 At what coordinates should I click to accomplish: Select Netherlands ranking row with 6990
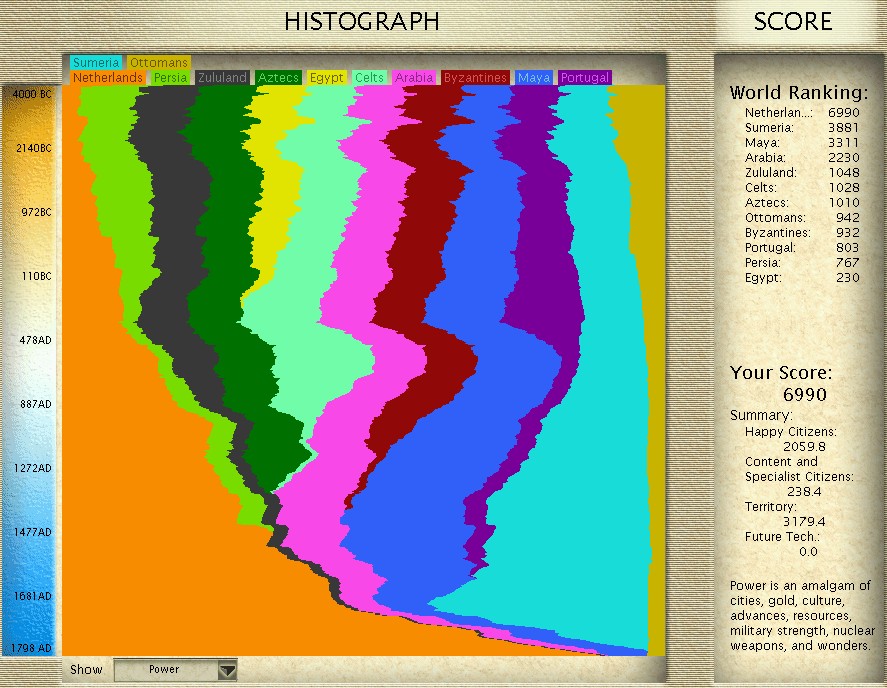(802, 113)
